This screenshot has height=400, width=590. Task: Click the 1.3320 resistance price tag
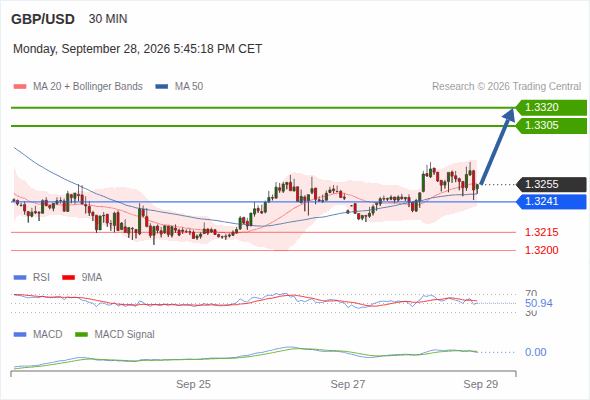[x=551, y=108]
